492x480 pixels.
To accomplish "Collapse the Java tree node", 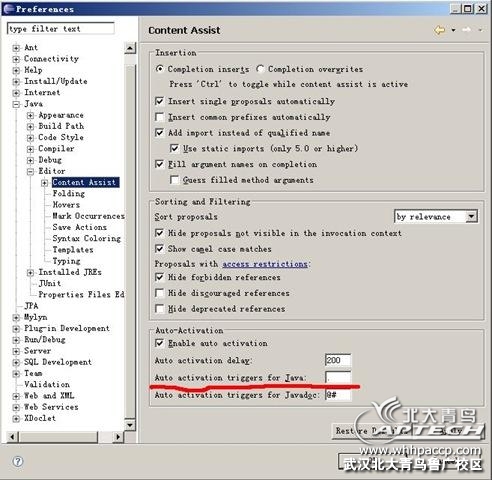I will tap(16, 104).
